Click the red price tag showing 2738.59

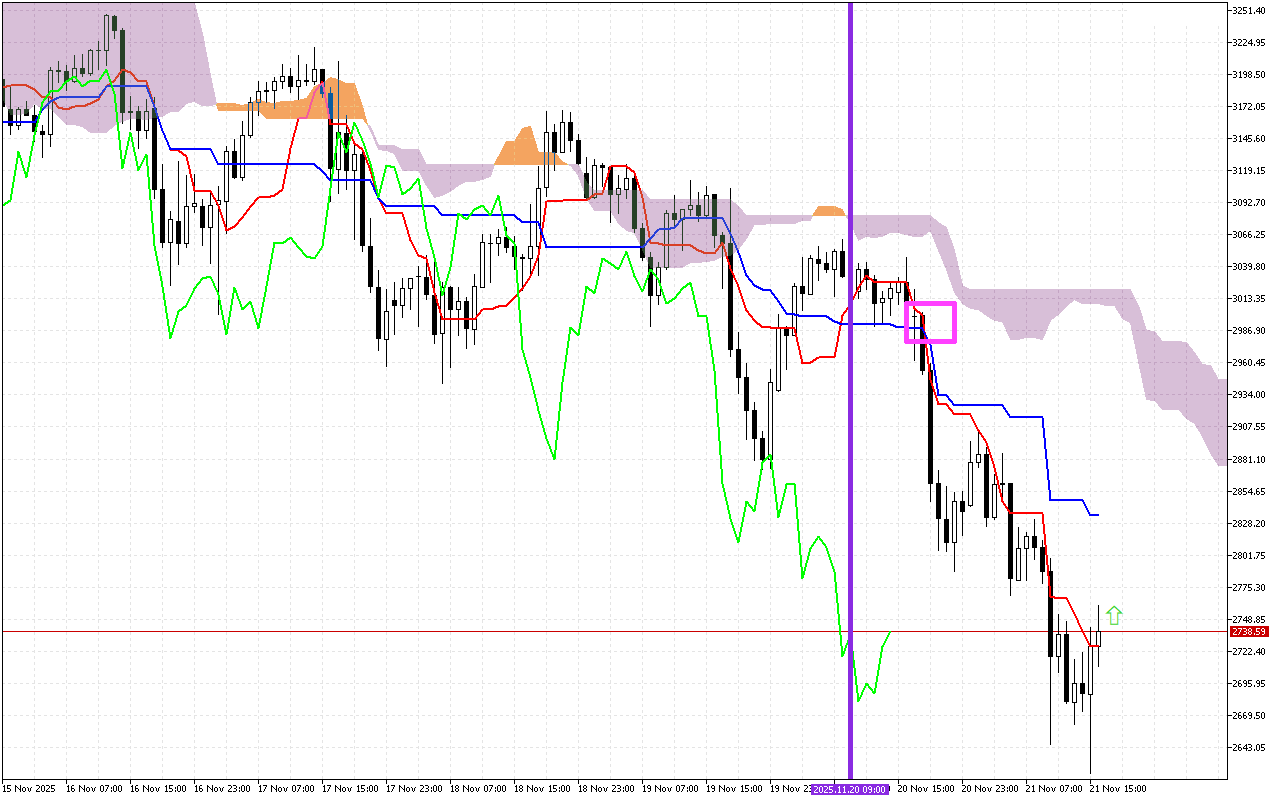1250,632
